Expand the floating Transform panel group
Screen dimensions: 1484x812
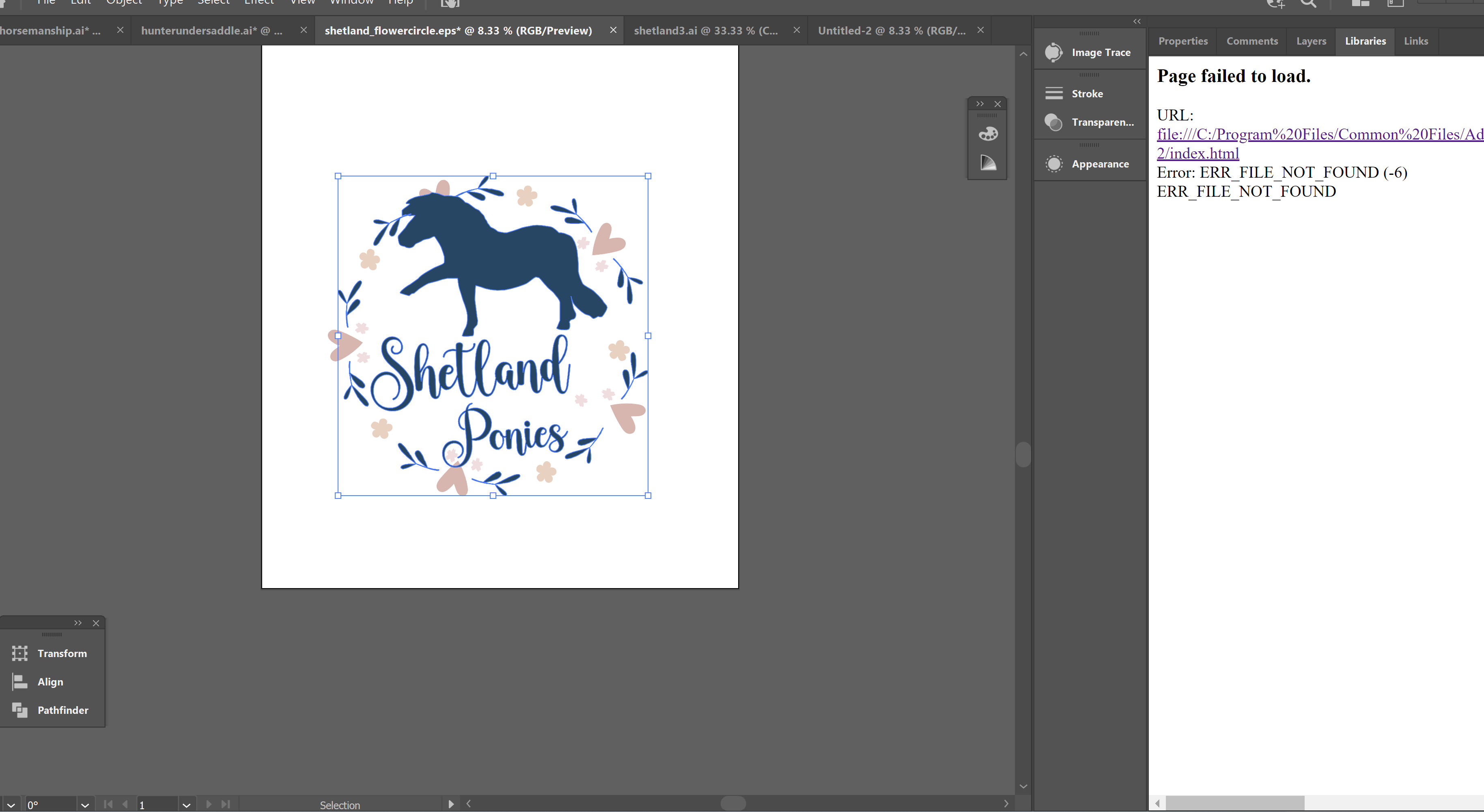(78, 623)
